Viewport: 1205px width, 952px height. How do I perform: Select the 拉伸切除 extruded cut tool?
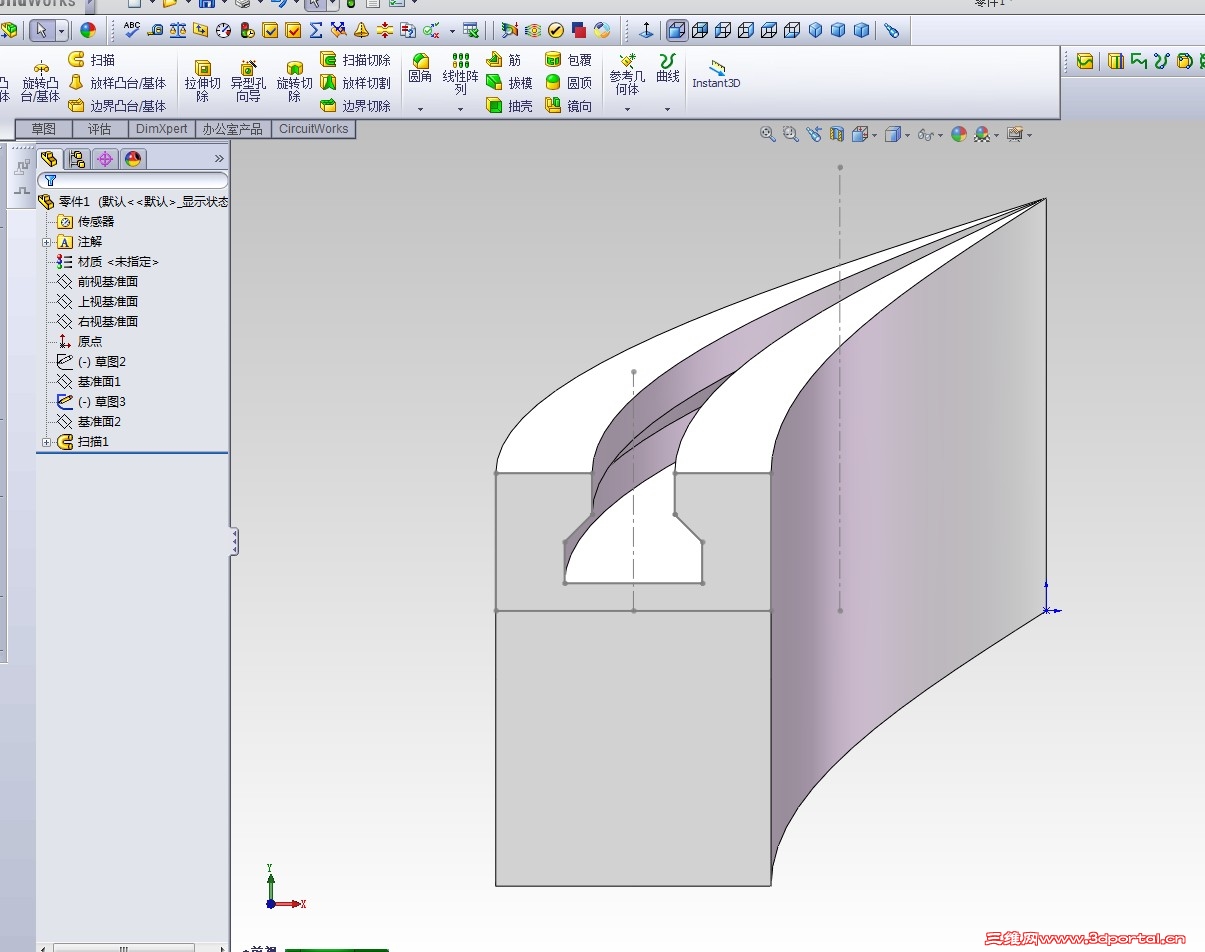(x=202, y=83)
